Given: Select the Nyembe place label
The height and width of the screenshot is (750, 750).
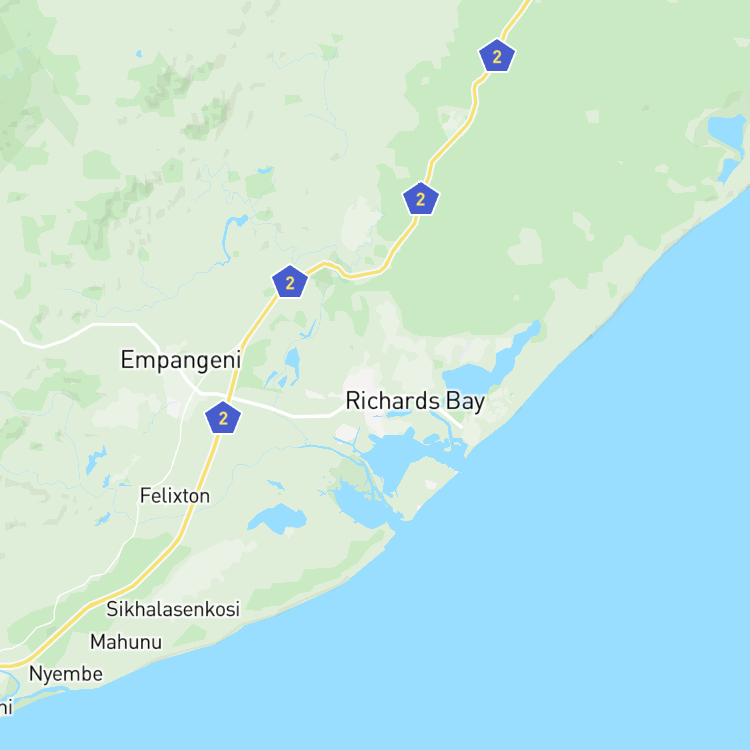Looking at the screenshot, I should pyautogui.click(x=66, y=674).
